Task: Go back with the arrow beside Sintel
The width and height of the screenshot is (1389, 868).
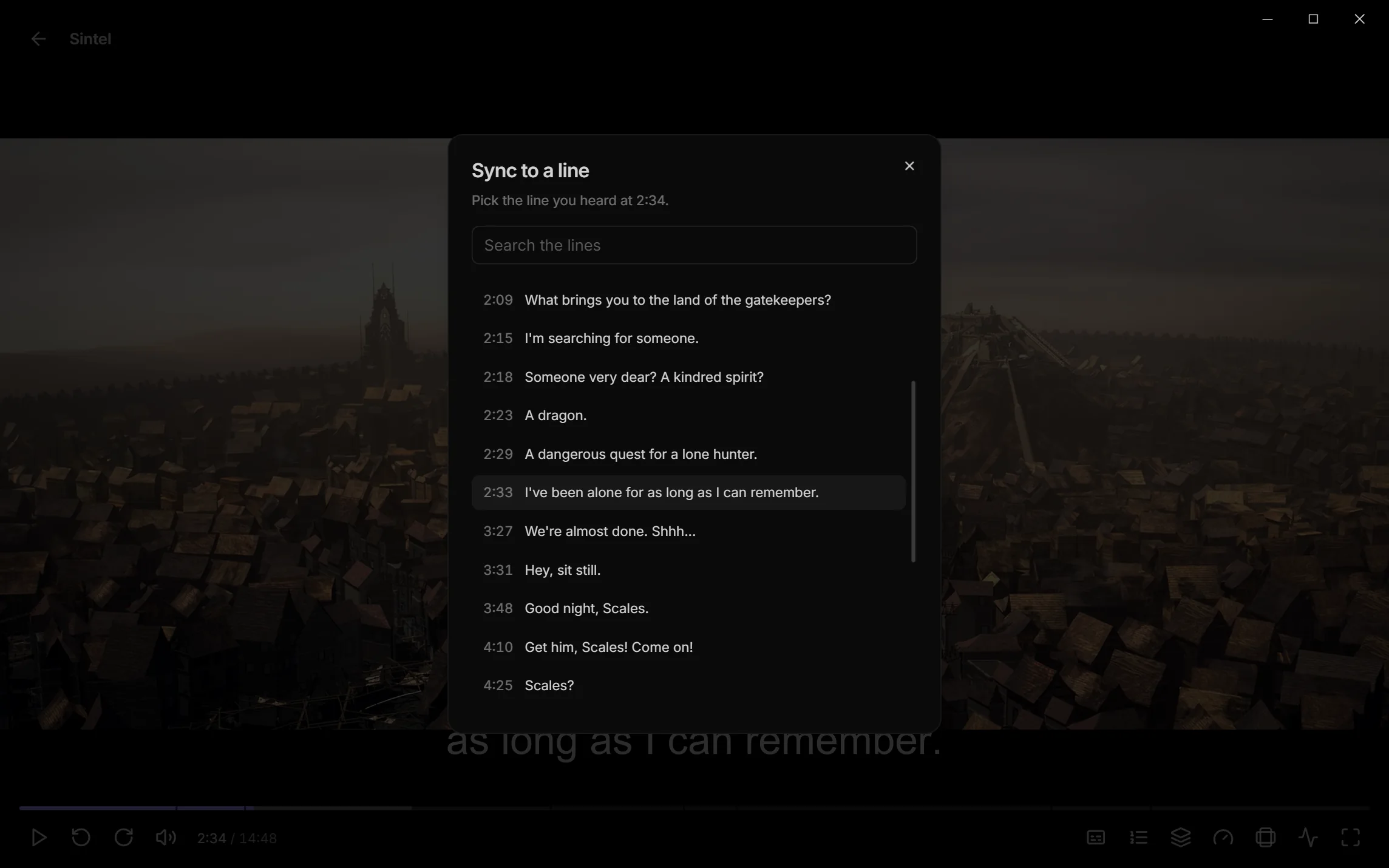Action: tap(38, 39)
